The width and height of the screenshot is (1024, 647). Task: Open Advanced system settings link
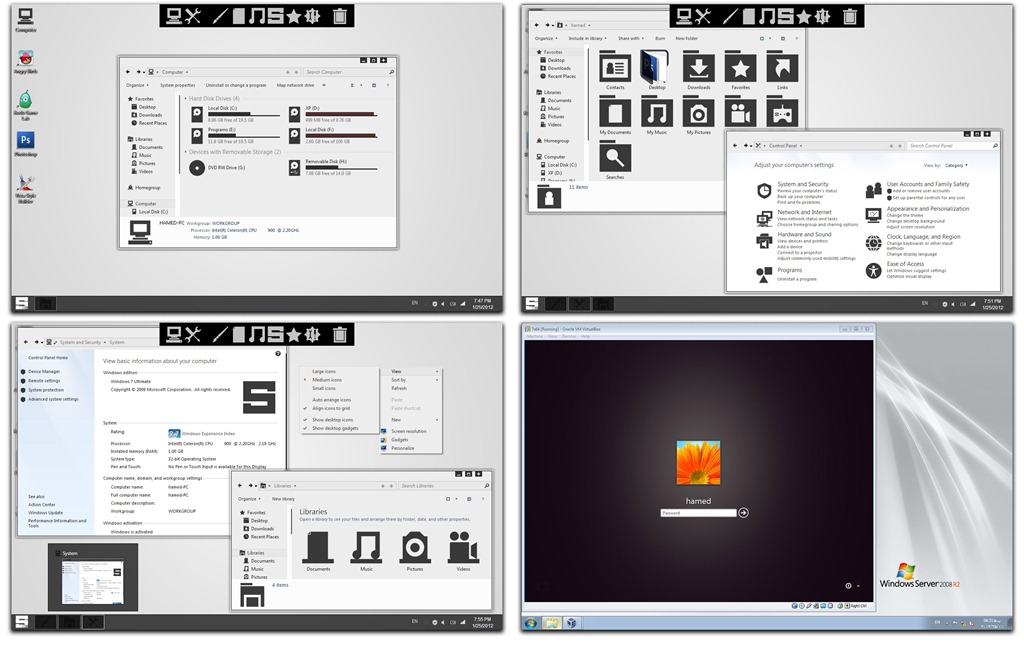(x=53, y=399)
